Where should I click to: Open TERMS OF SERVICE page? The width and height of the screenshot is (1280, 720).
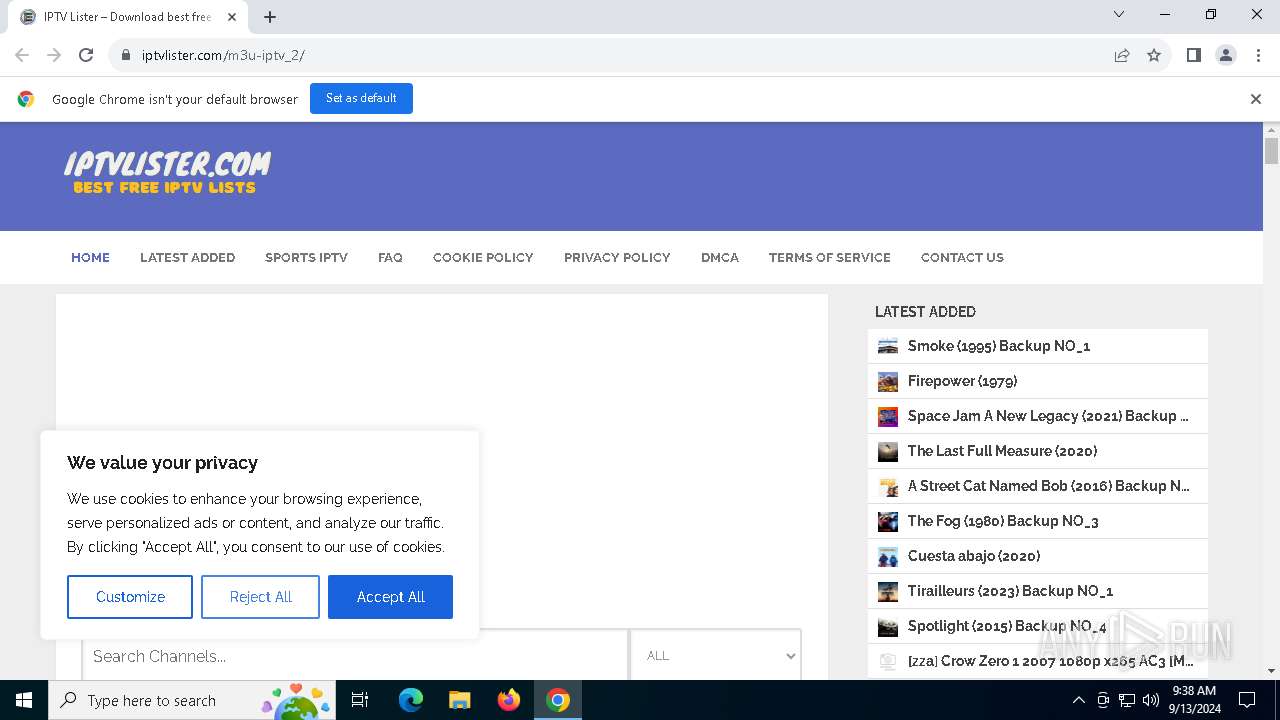(829, 257)
